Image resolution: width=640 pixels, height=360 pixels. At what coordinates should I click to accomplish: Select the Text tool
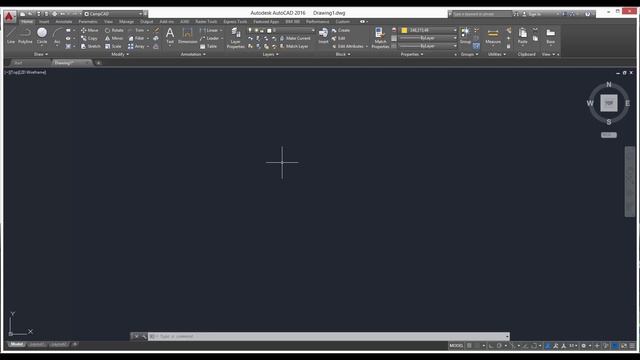click(170, 36)
